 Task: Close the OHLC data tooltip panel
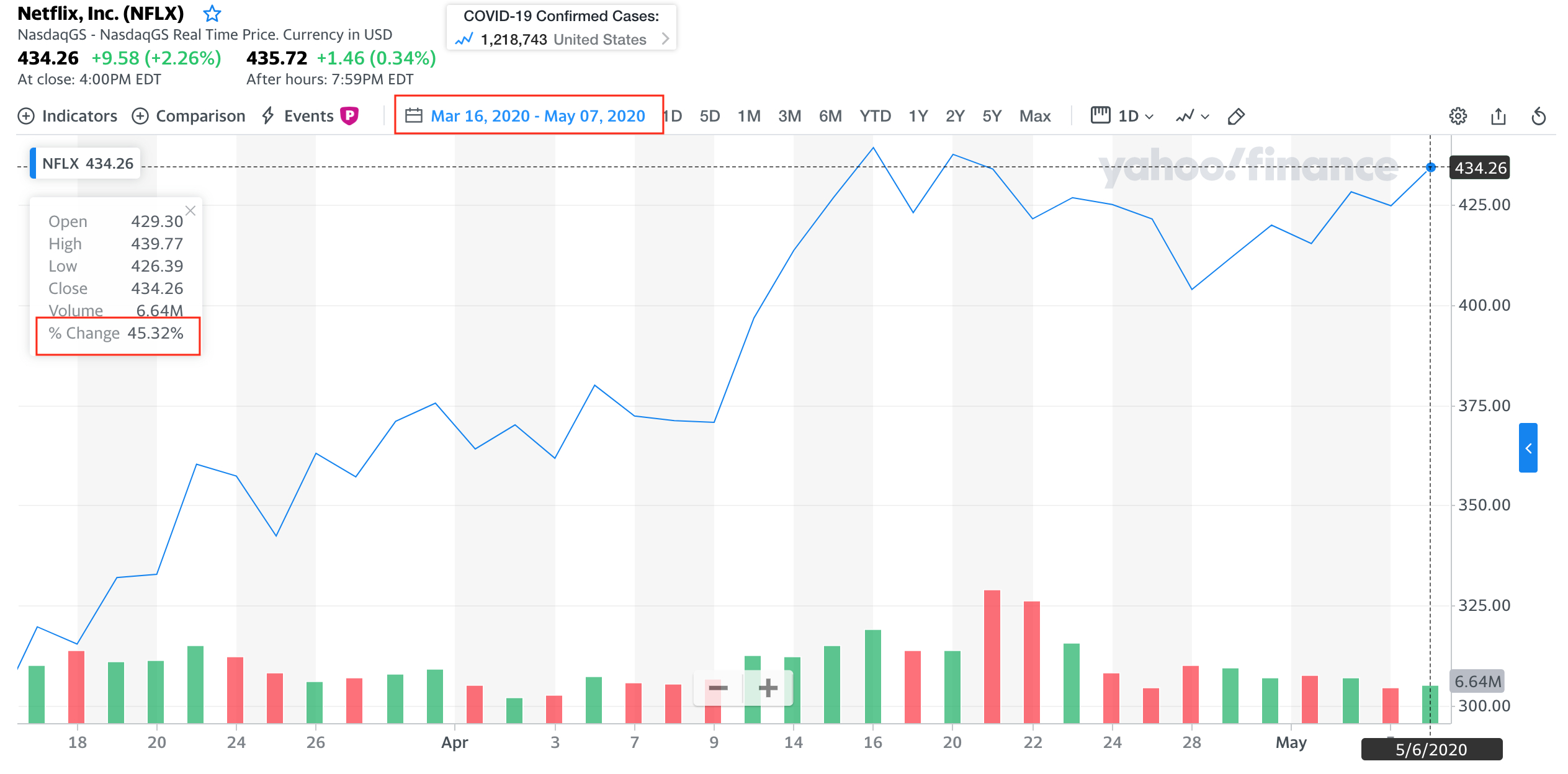point(190,211)
